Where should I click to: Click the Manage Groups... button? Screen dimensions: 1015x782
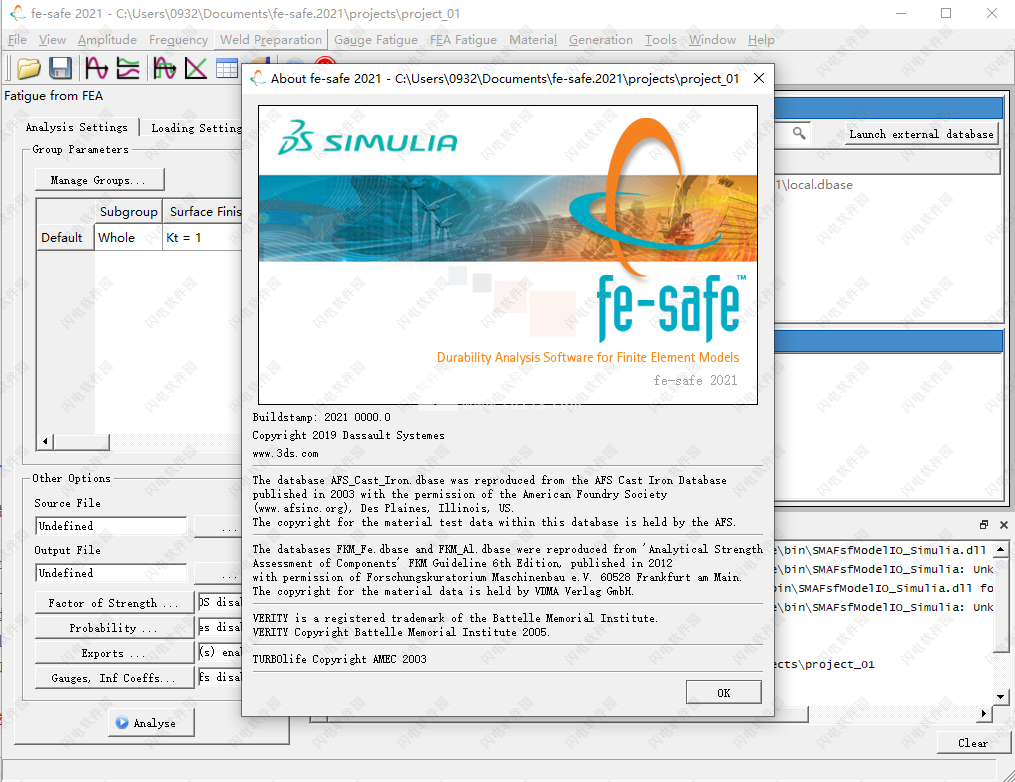click(x=98, y=180)
